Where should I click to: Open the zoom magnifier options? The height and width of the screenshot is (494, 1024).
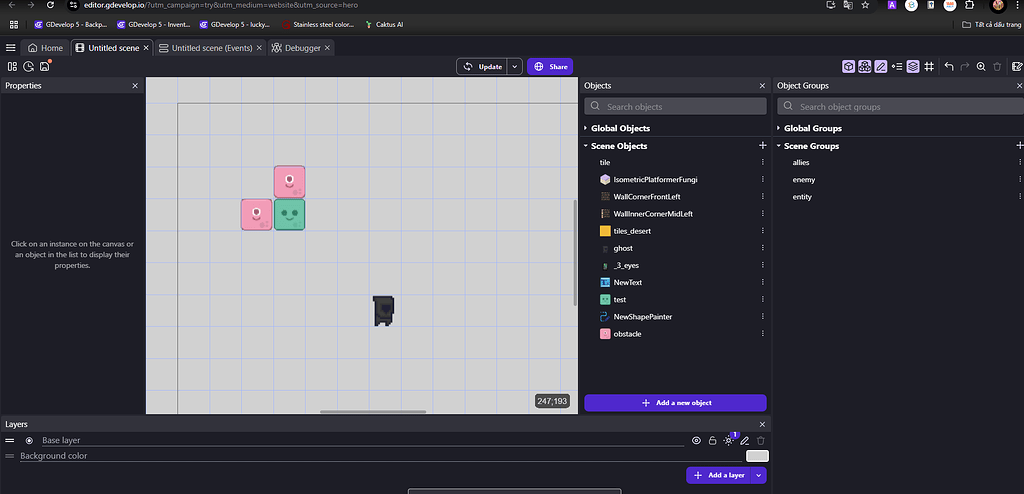click(981, 66)
